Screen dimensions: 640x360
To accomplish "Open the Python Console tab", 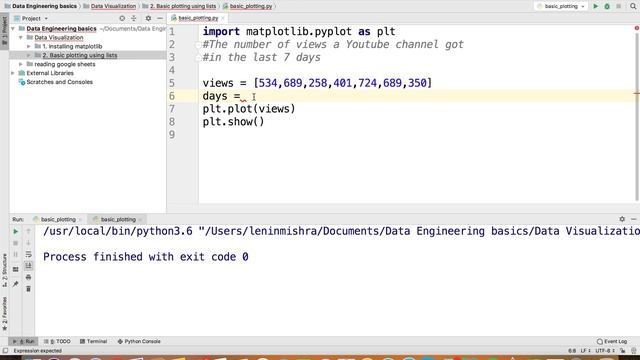I will click(139, 341).
